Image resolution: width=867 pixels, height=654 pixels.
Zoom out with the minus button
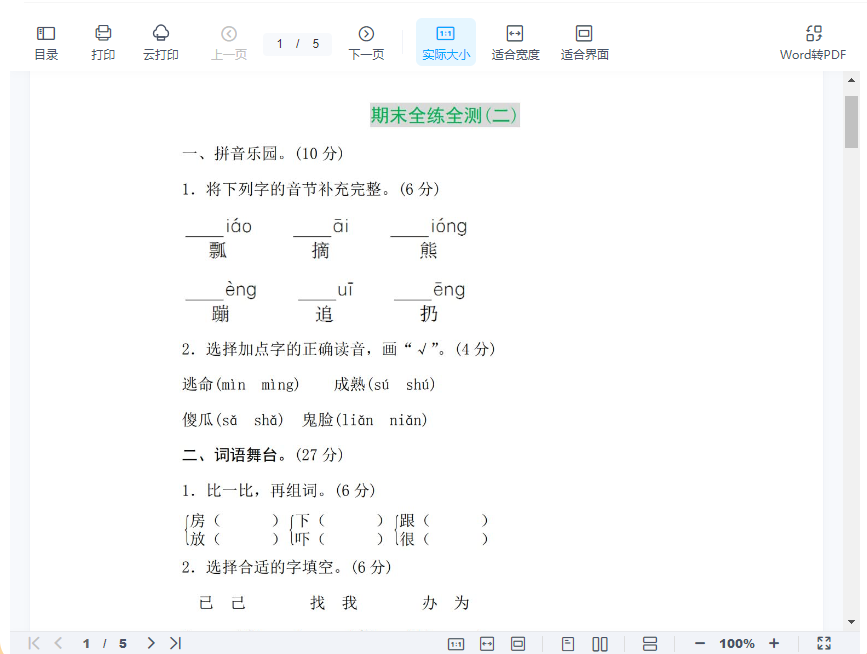[700, 643]
